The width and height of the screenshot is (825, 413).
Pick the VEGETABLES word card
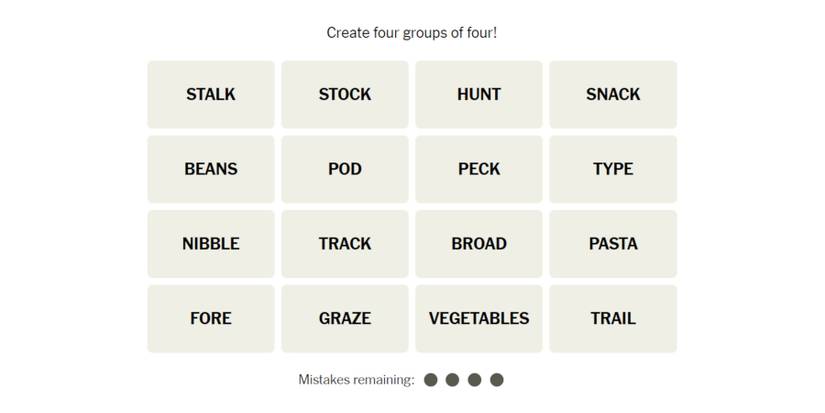coord(479,319)
